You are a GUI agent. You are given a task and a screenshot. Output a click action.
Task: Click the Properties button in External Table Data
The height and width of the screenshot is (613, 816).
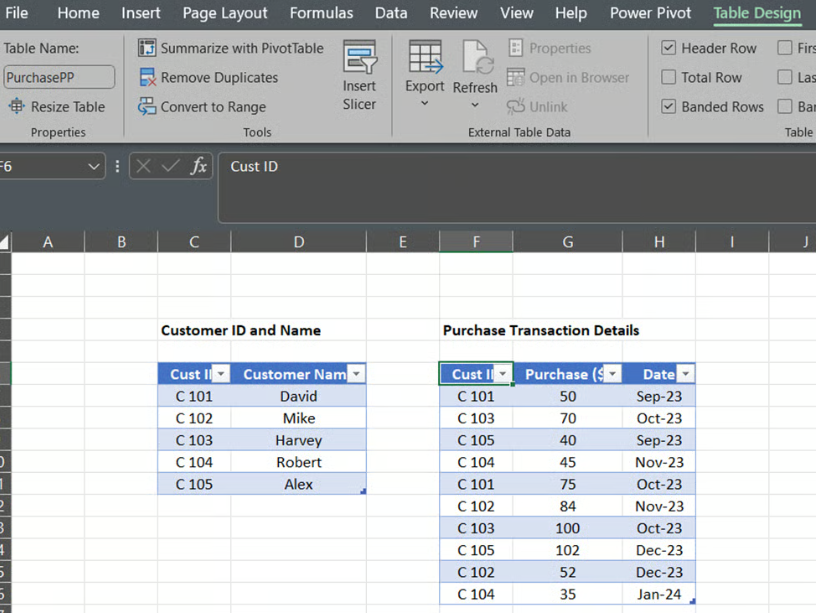(552, 47)
